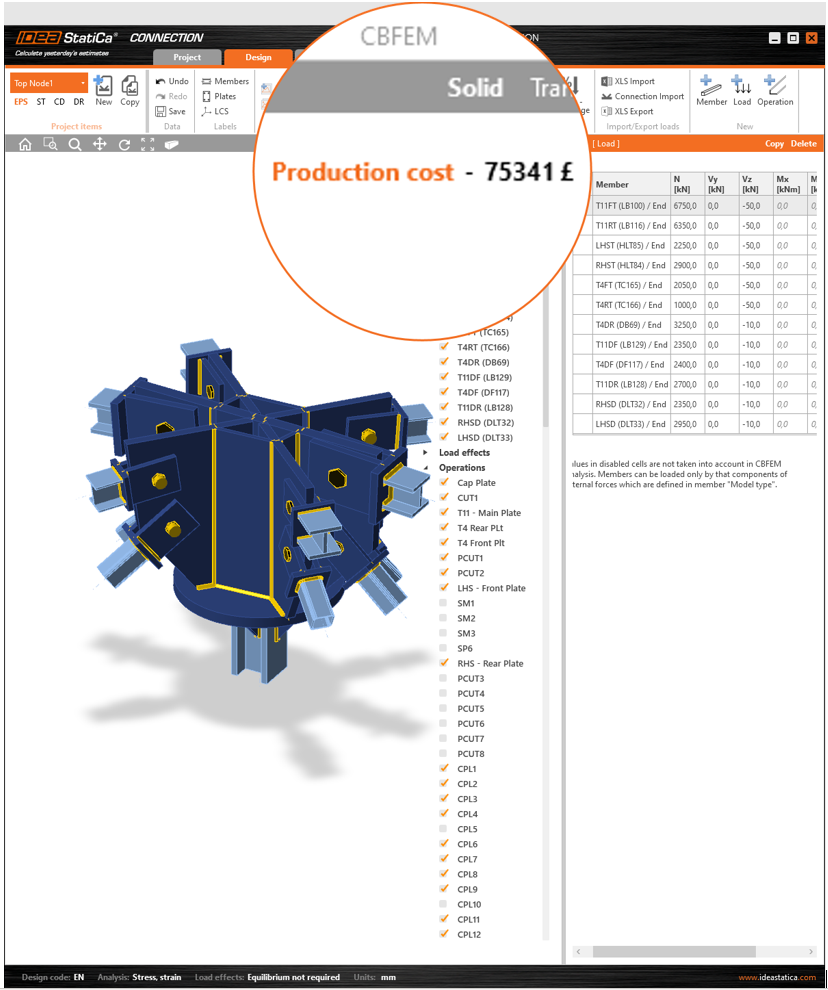Toggle perspective view cube icon

coord(172,145)
